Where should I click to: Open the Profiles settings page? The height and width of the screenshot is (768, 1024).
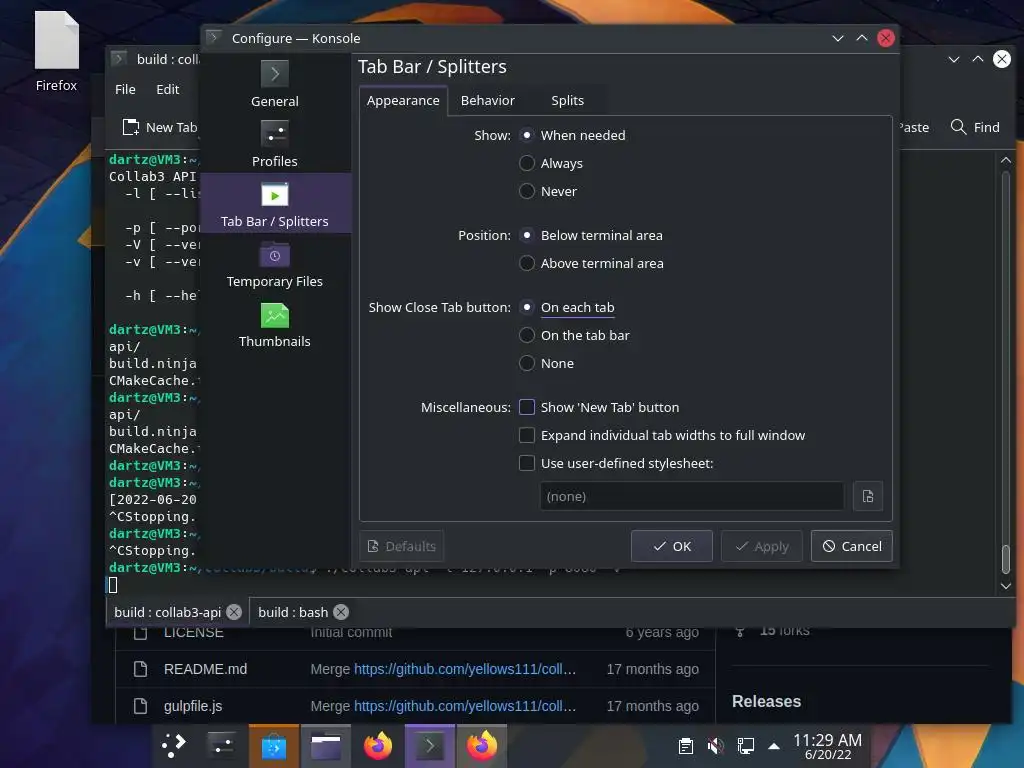[x=274, y=144]
